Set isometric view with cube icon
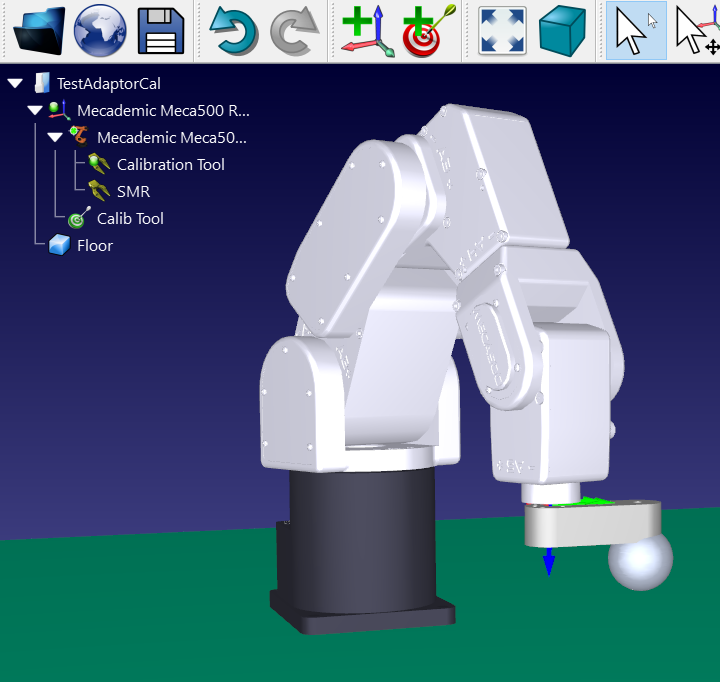The height and width of the screenshot is (682, 720). 563,31
